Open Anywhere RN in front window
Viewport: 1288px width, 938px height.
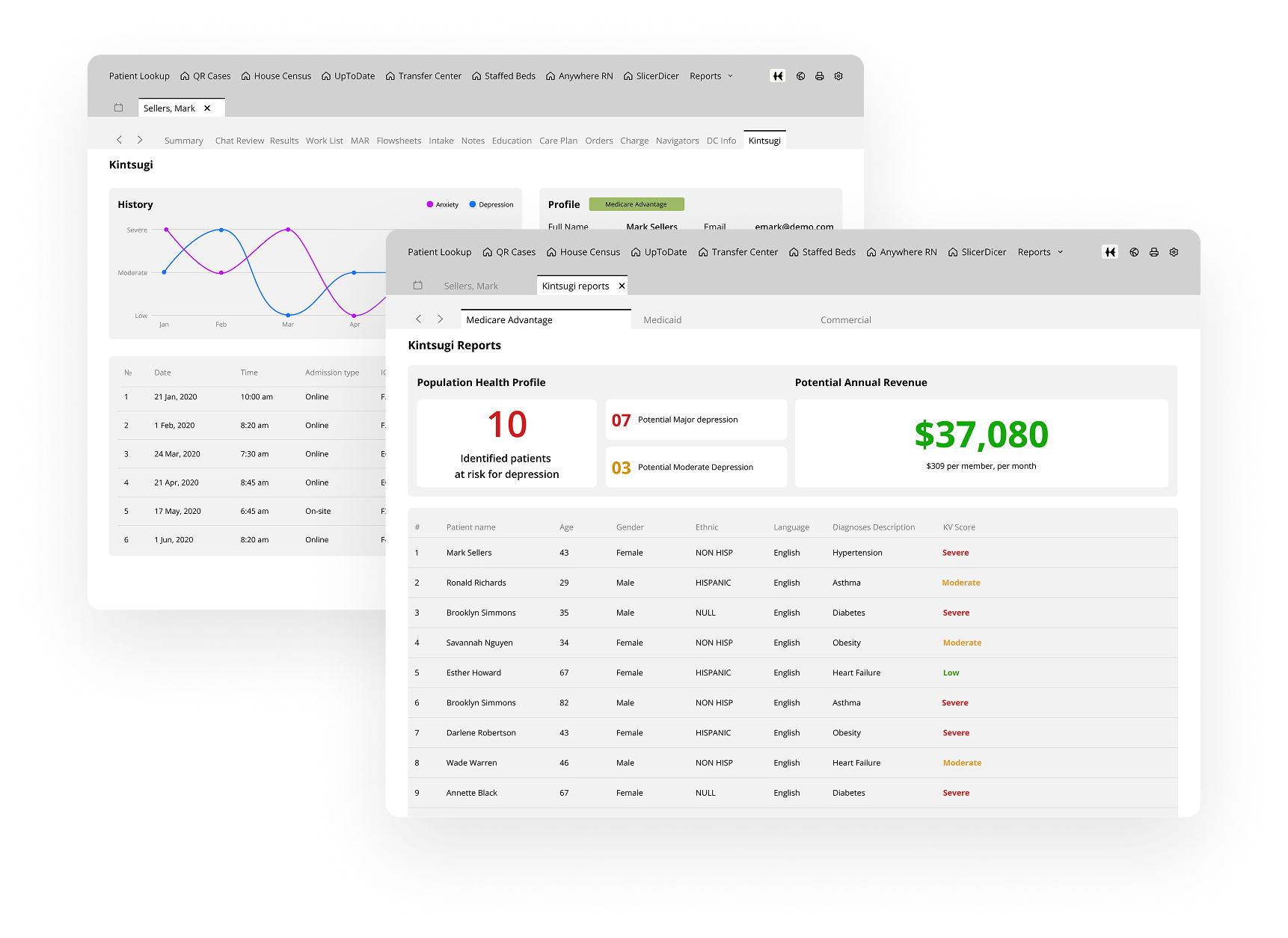click(x=902, y=252)
